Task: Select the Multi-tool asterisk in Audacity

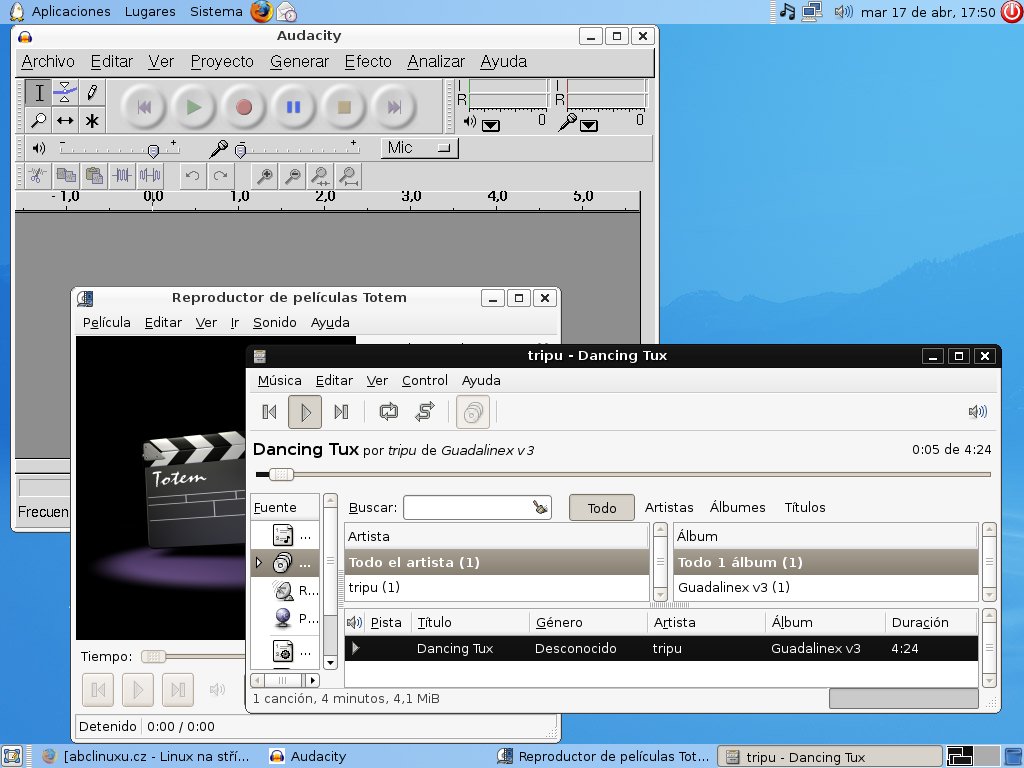Action: coord(92,120)
